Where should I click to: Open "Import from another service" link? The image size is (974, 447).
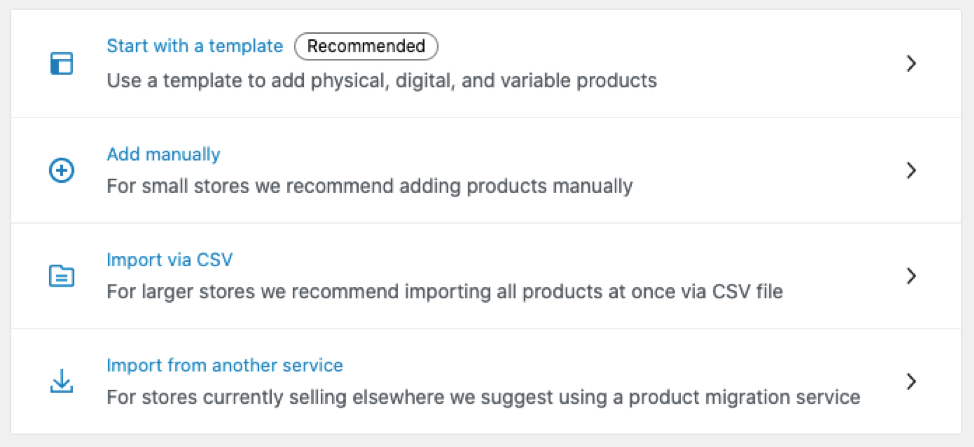(x=225, y=365)
